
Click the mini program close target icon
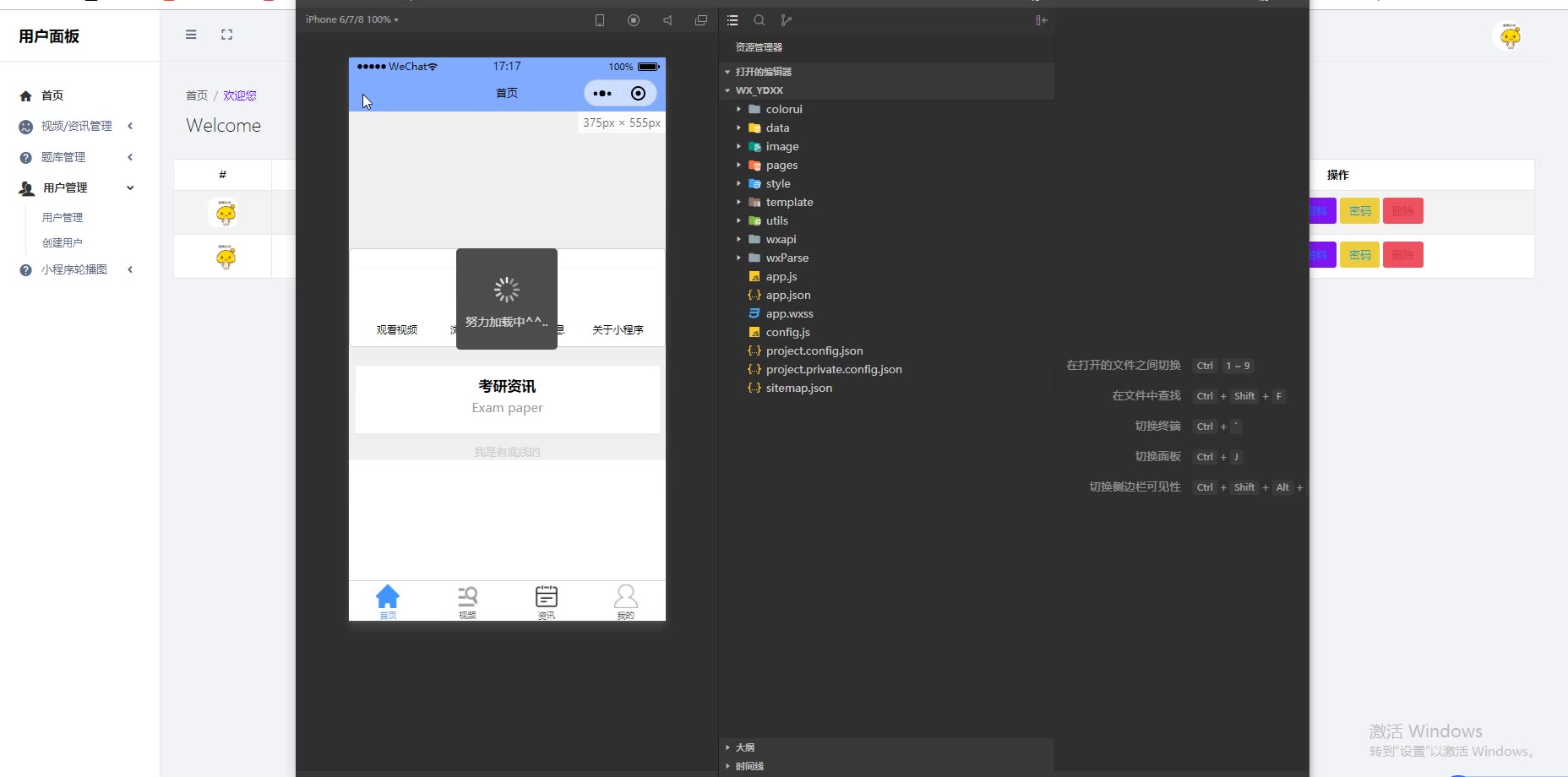639,94
